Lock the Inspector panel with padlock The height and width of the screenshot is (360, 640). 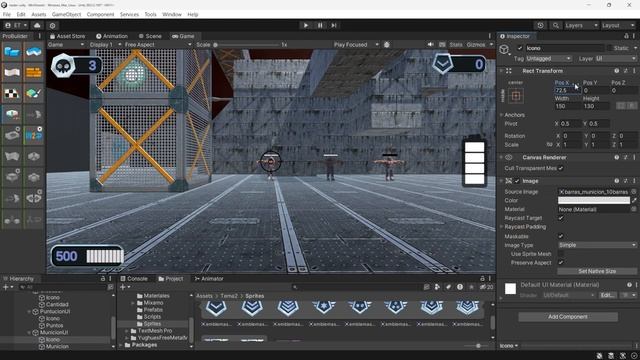point(626,36)
